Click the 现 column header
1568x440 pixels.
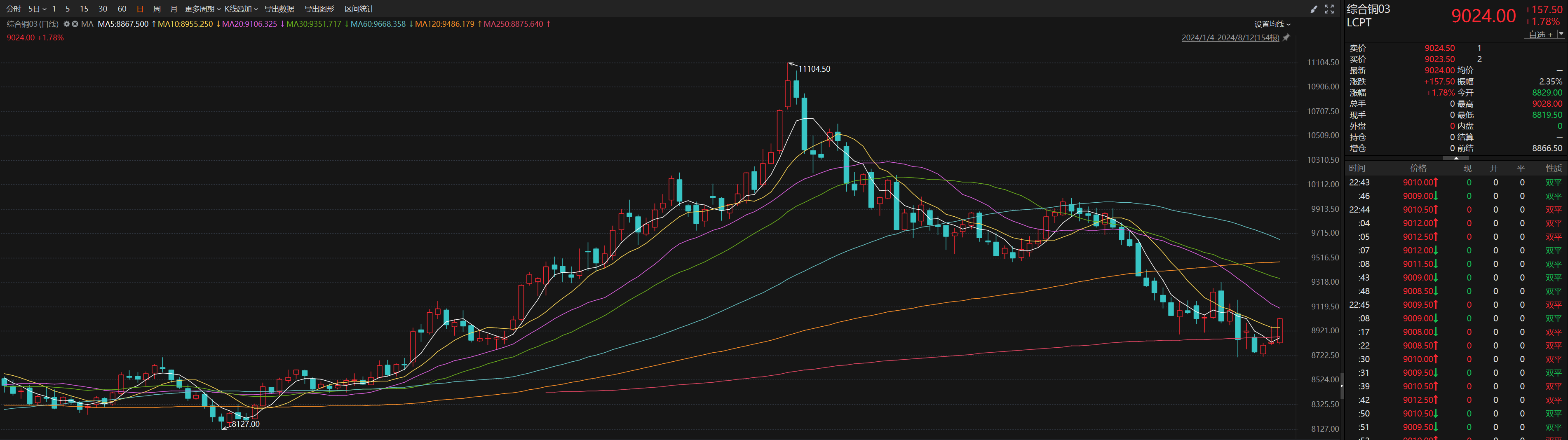(1467, 168)
